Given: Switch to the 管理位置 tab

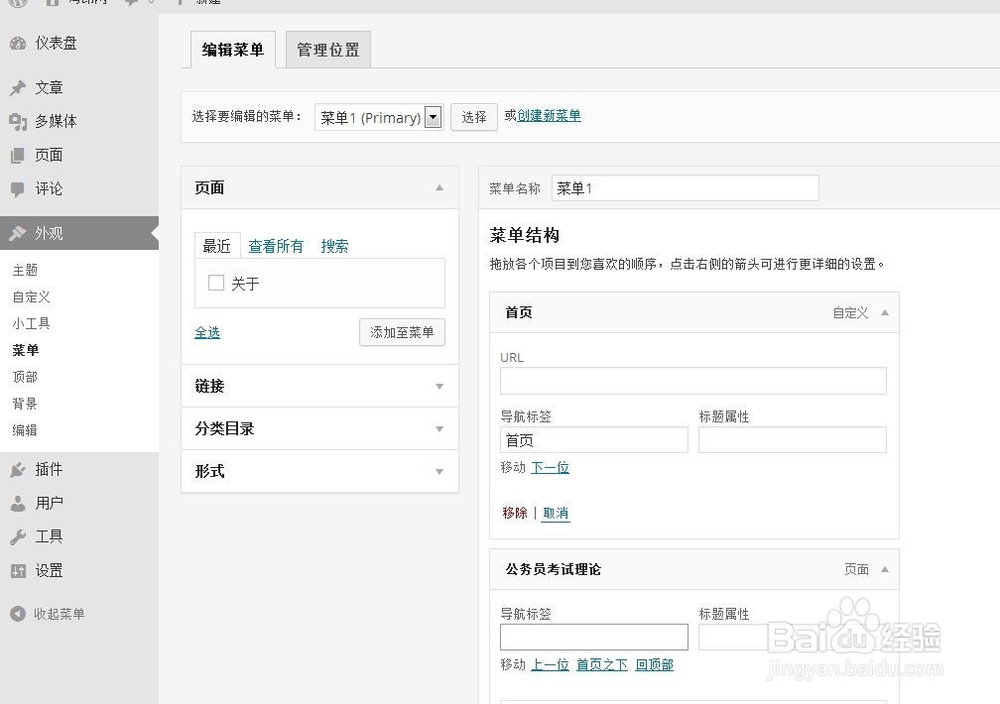Looking at the screenshot, I should [x=327, y=47].
